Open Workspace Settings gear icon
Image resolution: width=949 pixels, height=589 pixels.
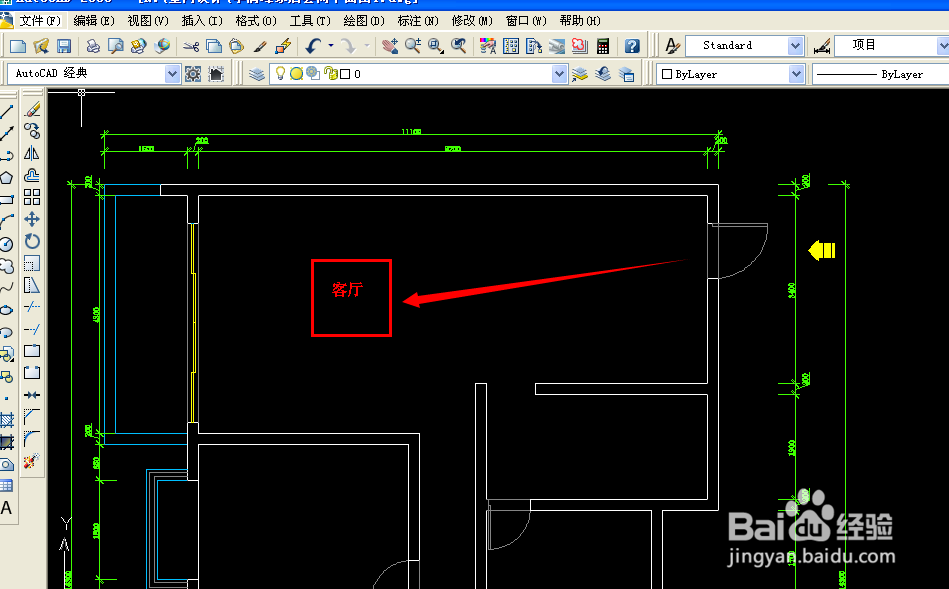click(193, 74)
